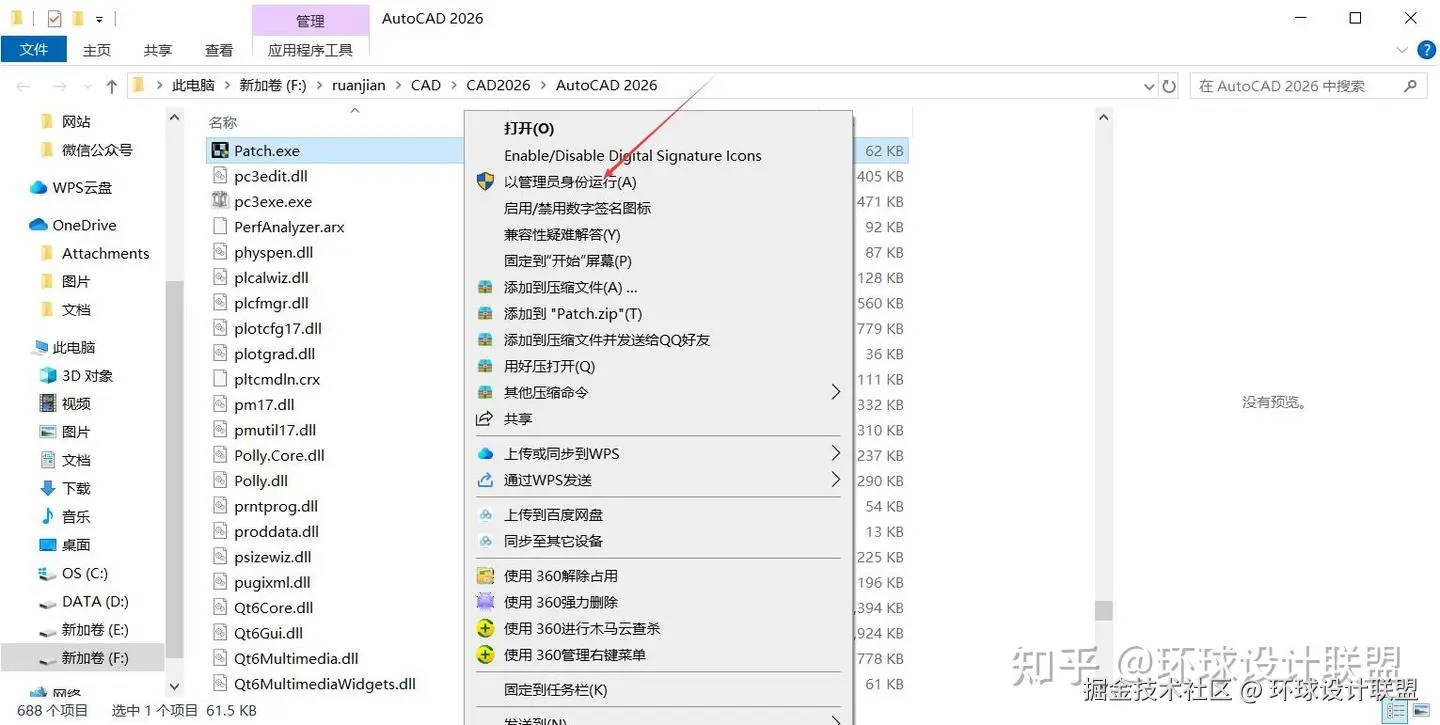Open the Quick Access Toolbar dropdown arrow
1440x725 pixels.
tap(99, 19)
